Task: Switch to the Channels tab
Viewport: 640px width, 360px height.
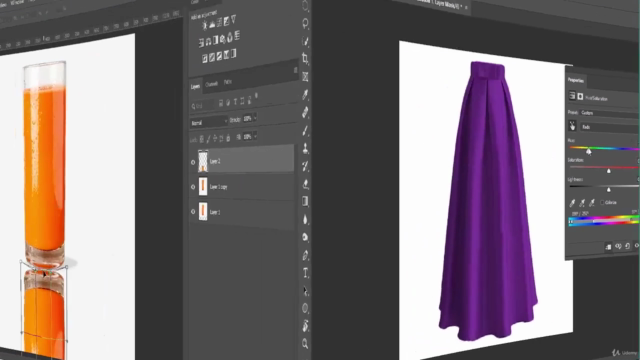Action: click(211, 84)
